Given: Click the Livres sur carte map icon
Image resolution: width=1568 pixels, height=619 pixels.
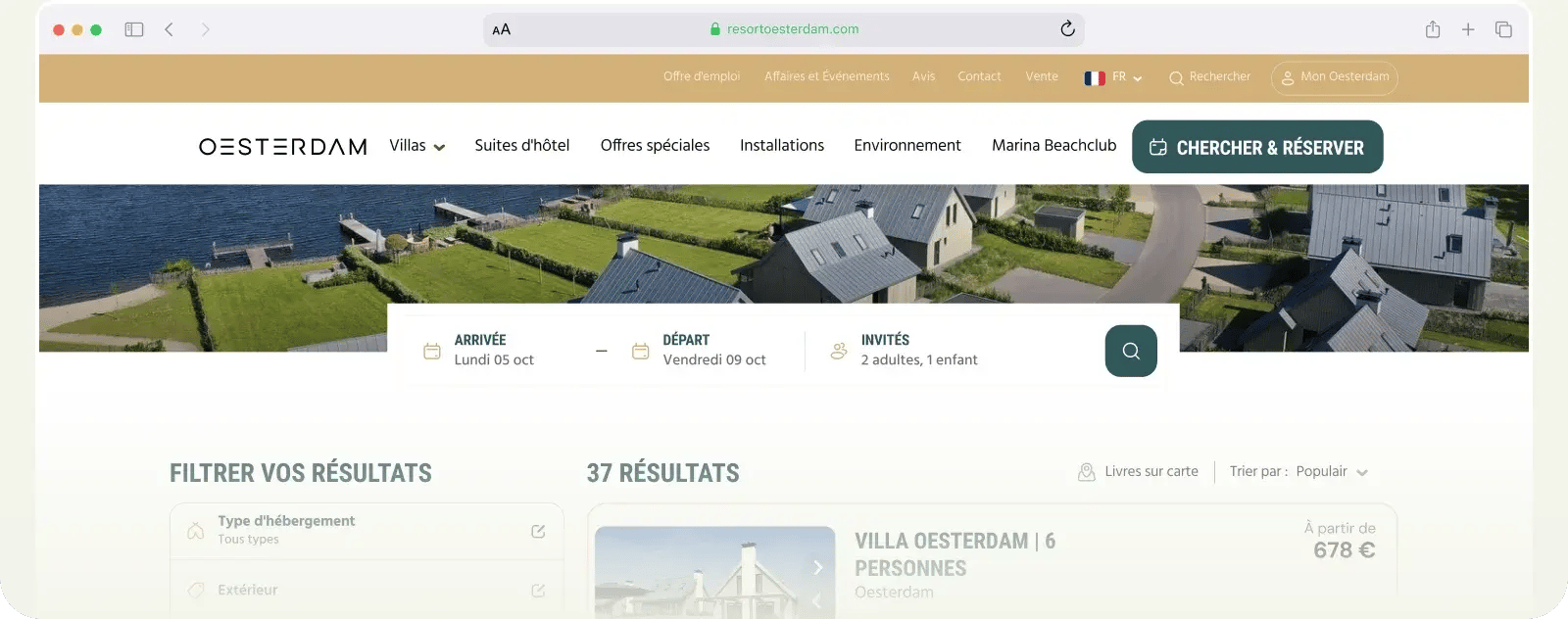Looking at the screenshot, I should click(x=1086, y=472).
